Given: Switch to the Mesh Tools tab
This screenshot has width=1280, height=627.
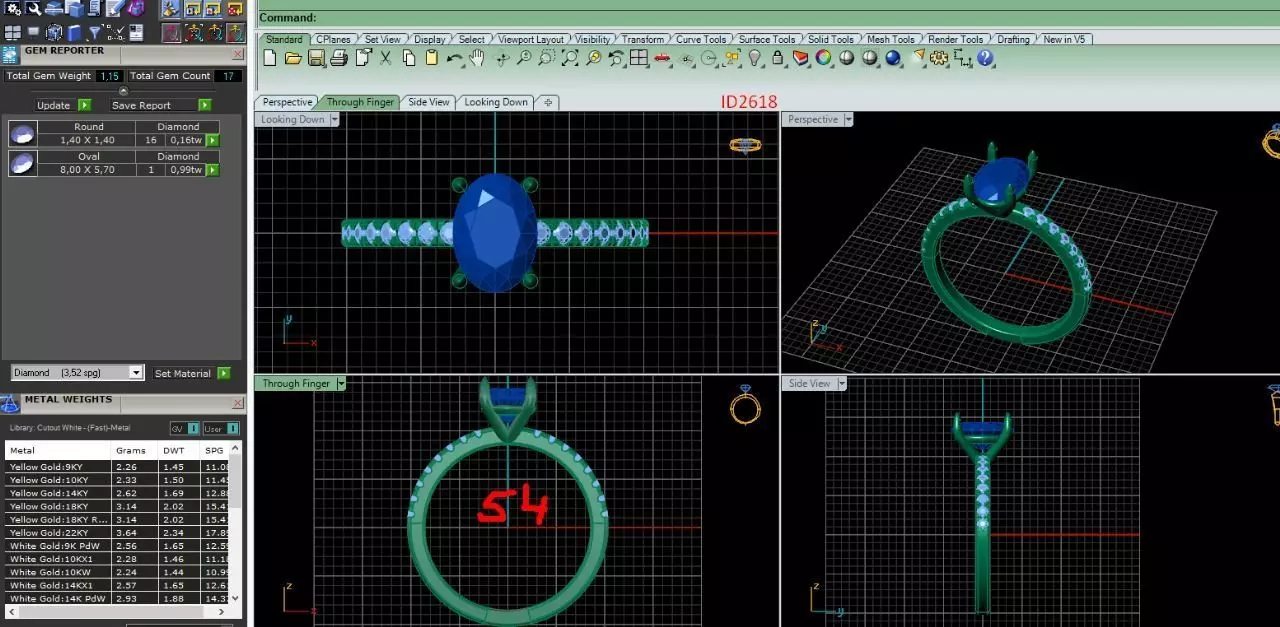Looking at the screenshot, I should (890, 39).
